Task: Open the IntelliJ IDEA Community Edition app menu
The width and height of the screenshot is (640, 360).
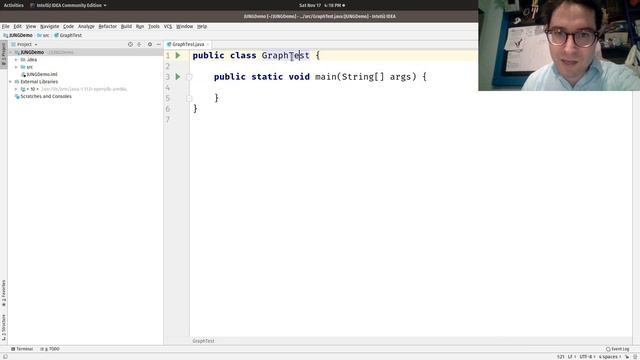Action: [69, 5]
